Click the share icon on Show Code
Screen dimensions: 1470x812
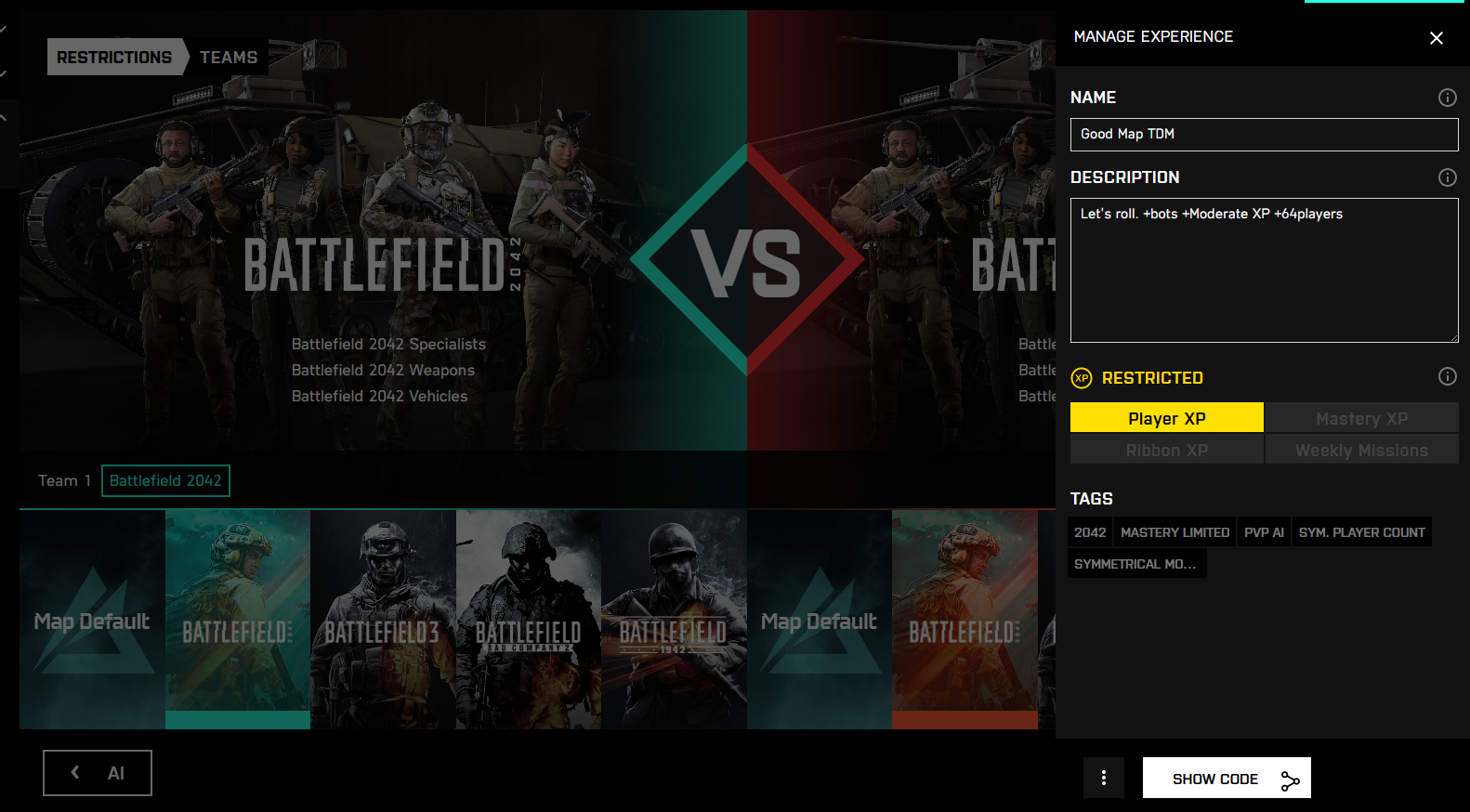click(x=1290, y=780)
